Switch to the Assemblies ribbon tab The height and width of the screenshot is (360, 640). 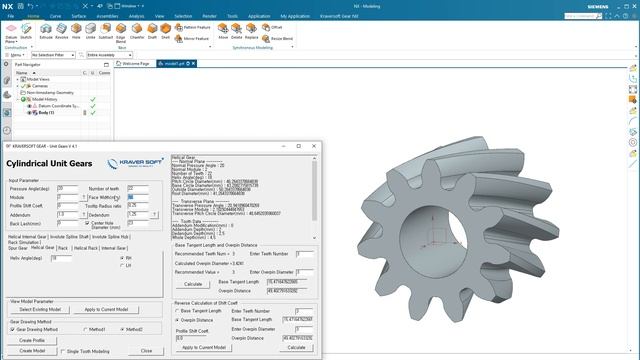pos(107,16)
